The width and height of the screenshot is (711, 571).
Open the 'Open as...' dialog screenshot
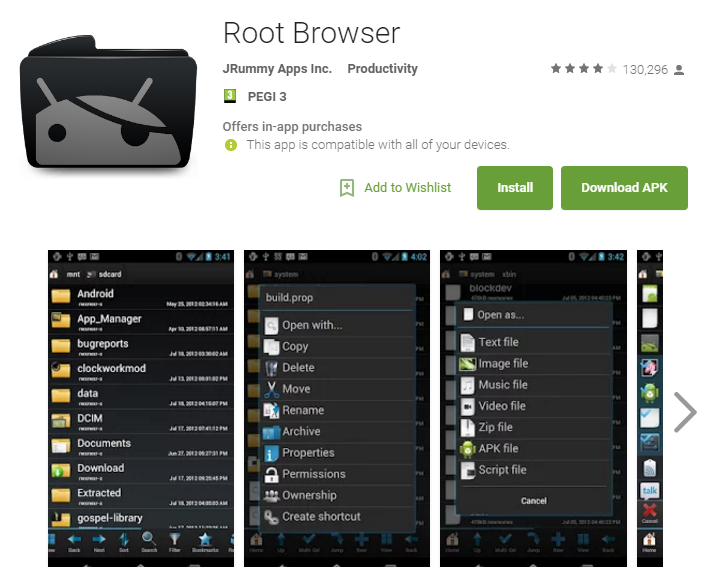(533, 408)
